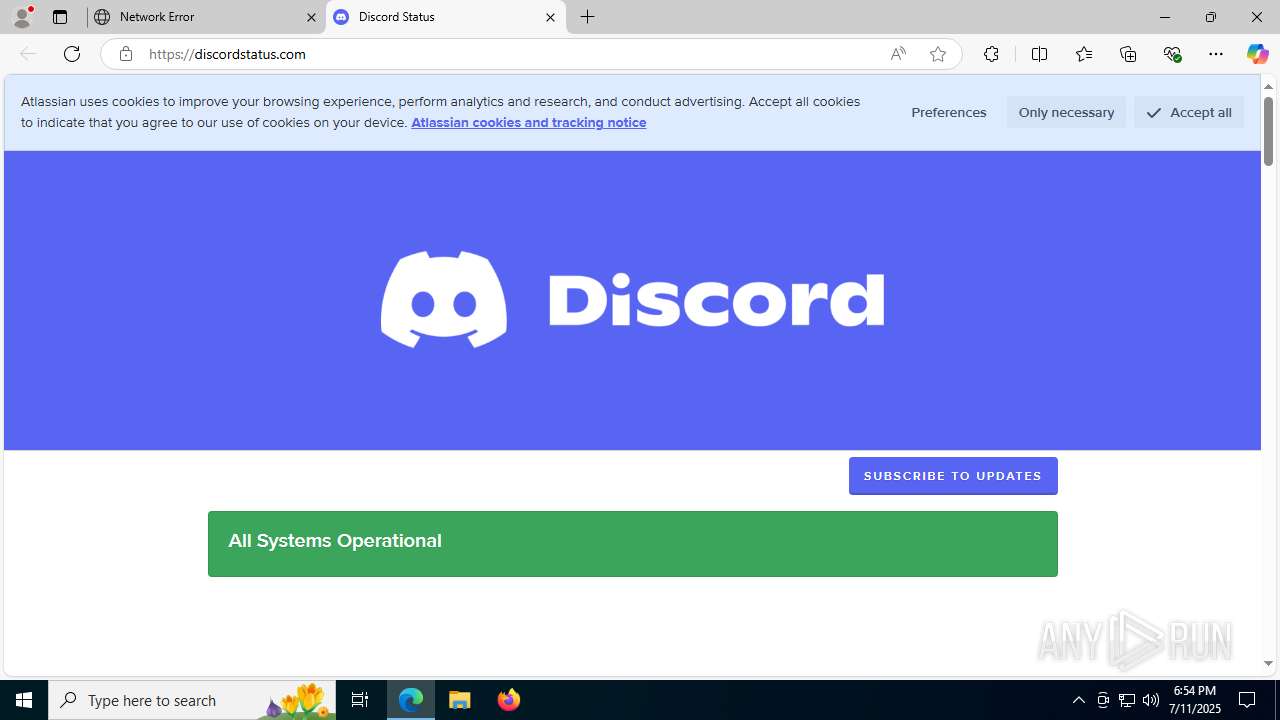Click All Systems Operational status banner
Screen dimensions: 1280x720
click(x=632, y=544)
